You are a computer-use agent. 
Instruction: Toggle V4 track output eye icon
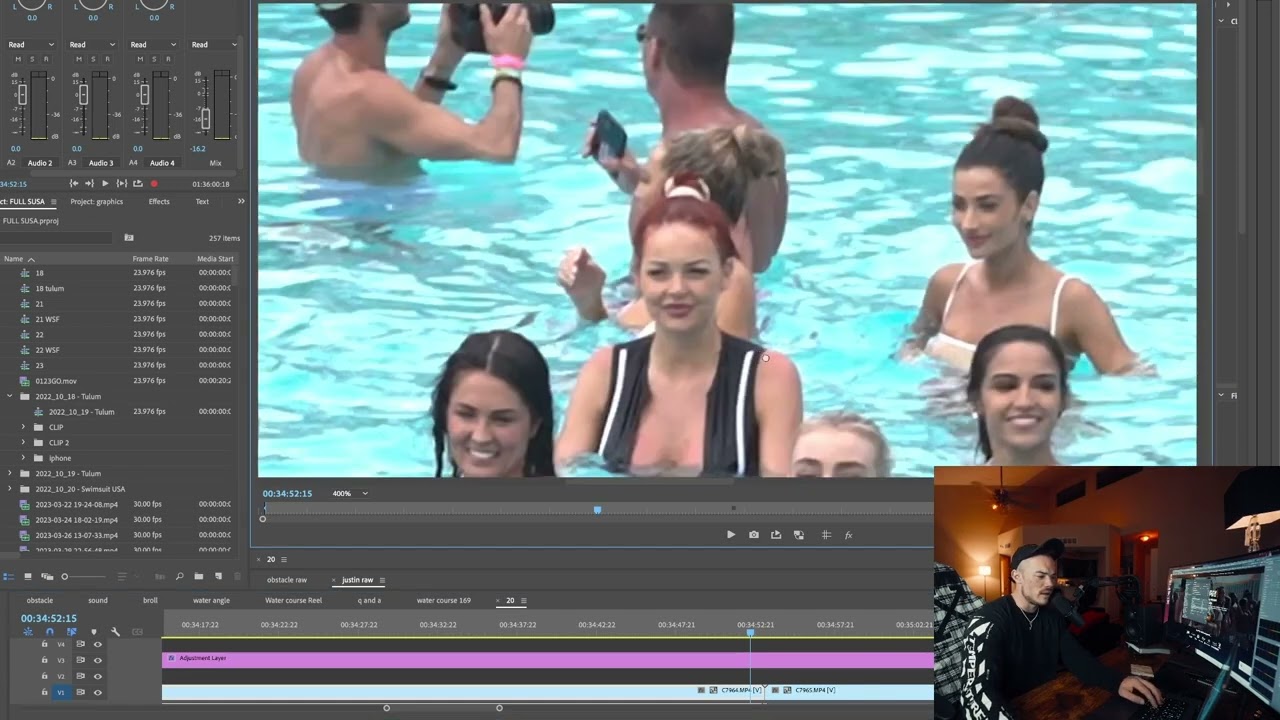point(98,645)
